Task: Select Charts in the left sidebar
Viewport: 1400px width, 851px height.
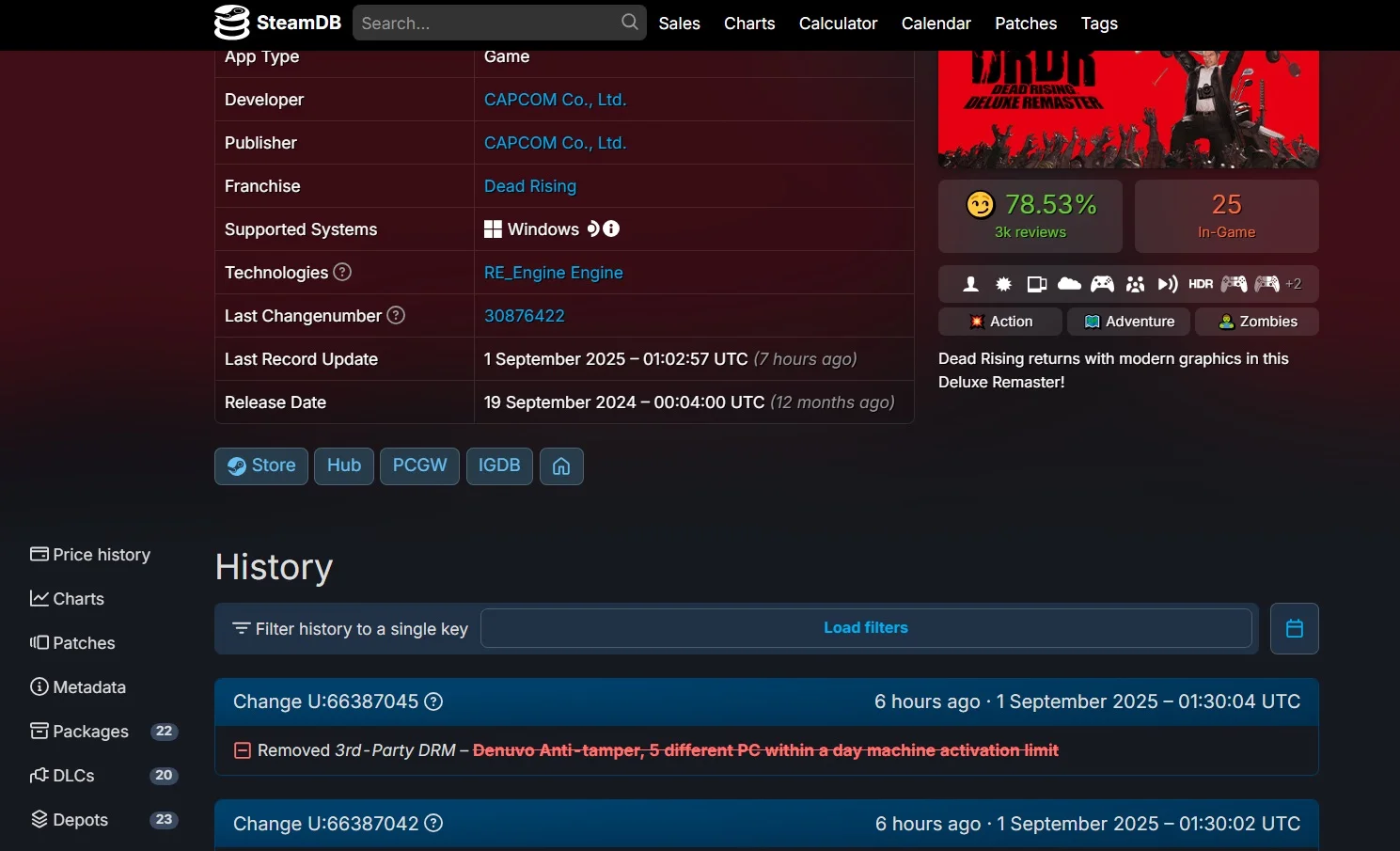Action: [x=67, y=599]
